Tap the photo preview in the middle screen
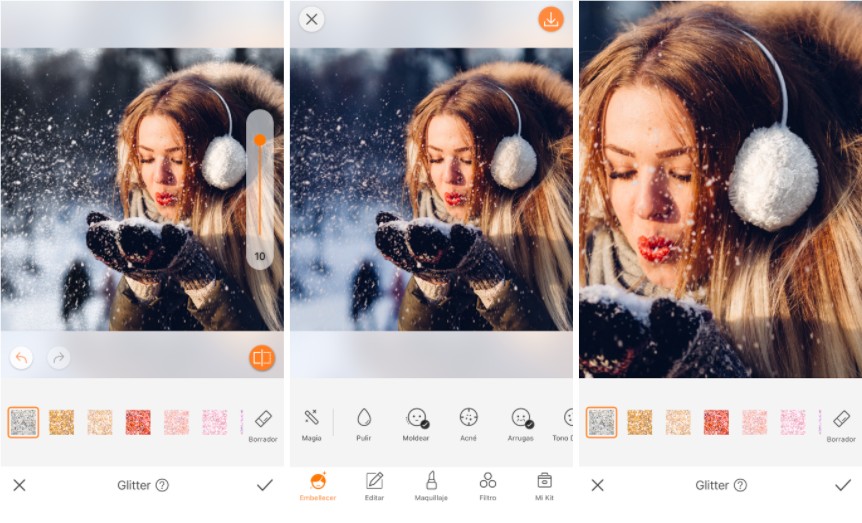This screenshot has width=862, height=523. coord(432,189)
